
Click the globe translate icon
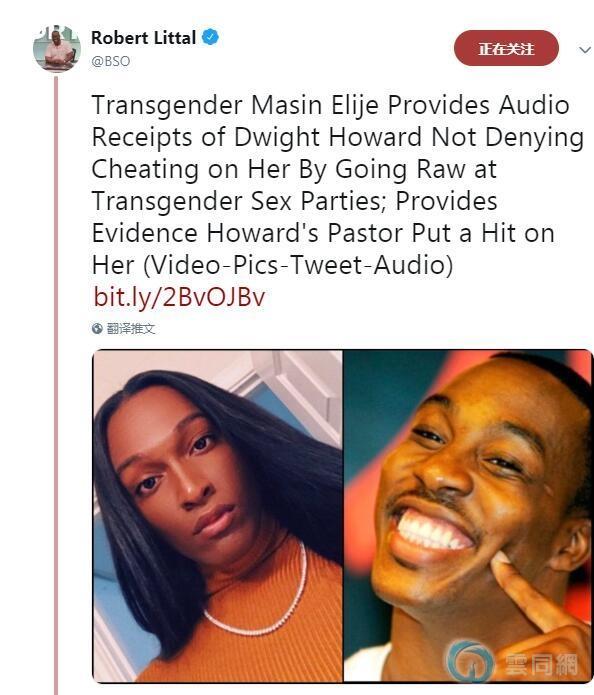click(97, 328)
